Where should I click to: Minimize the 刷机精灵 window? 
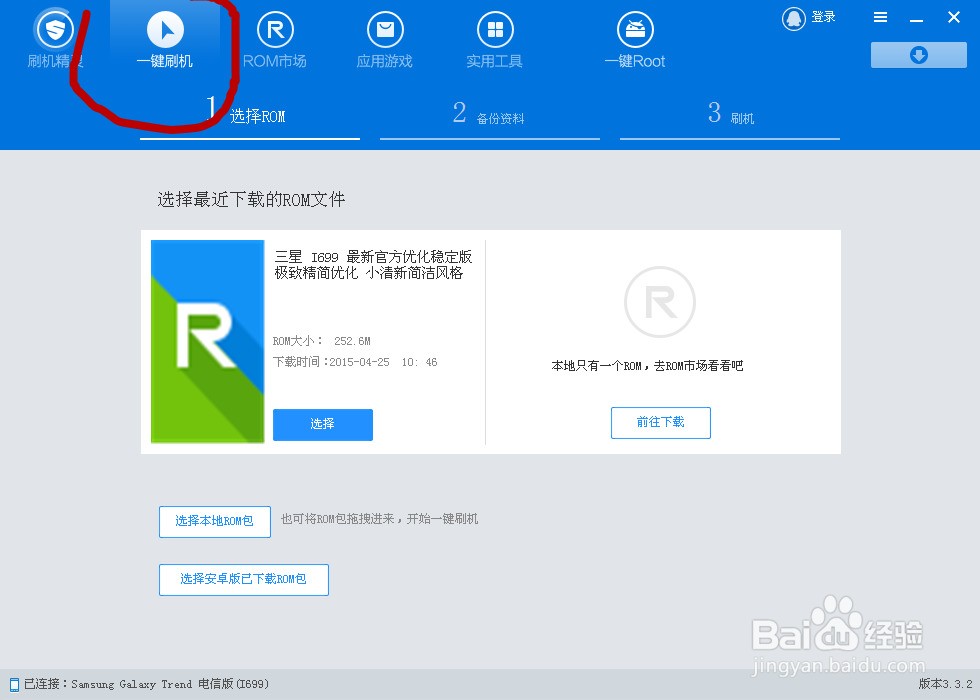click(916, 19)
